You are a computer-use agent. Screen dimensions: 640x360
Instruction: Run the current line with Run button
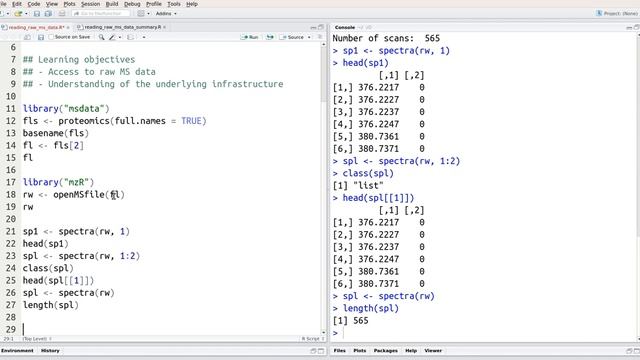click(x=250, y=37)
